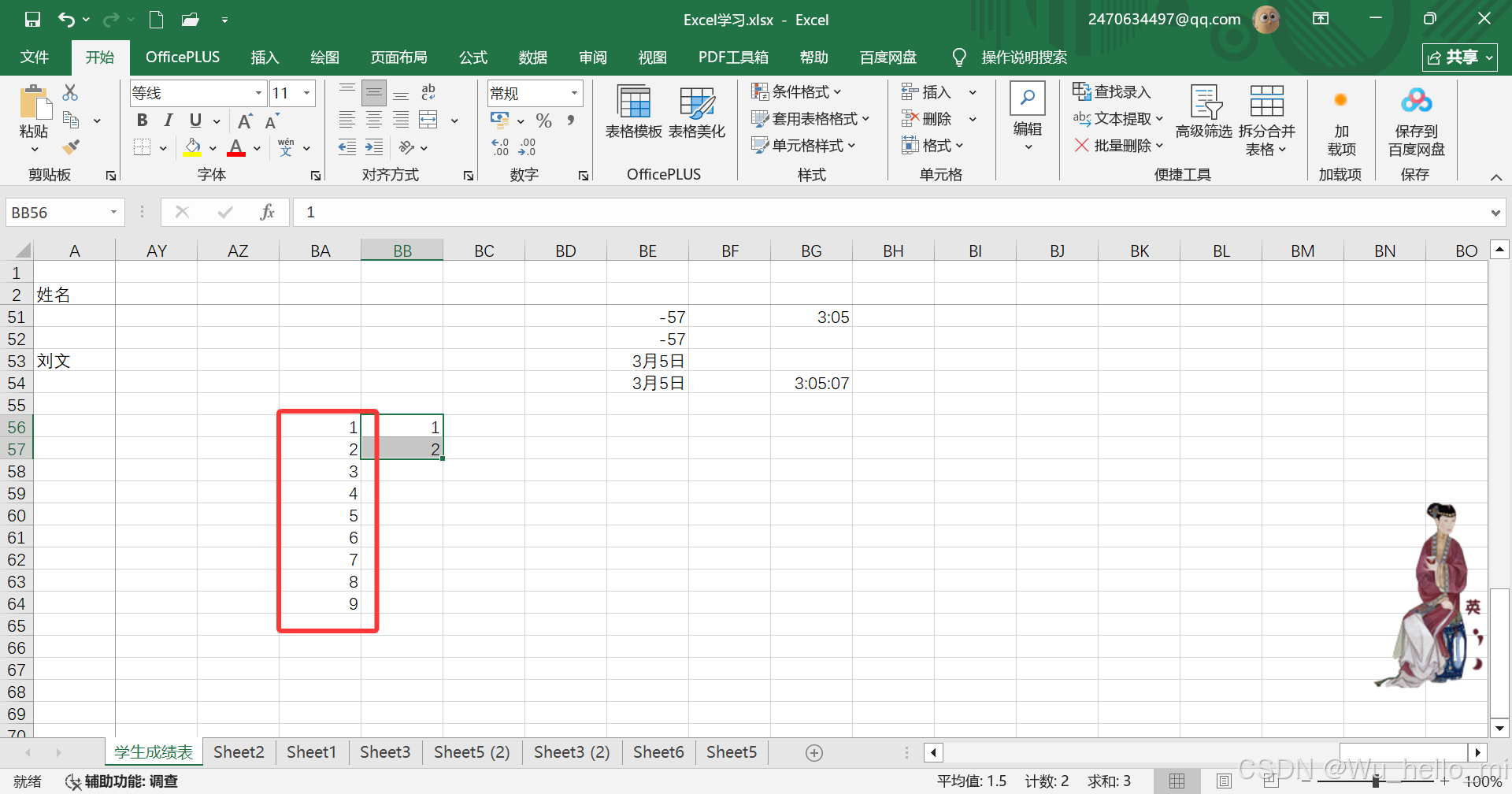Click the Format Painter brush icon
The image size is (1512, 794).
(71, 147)
